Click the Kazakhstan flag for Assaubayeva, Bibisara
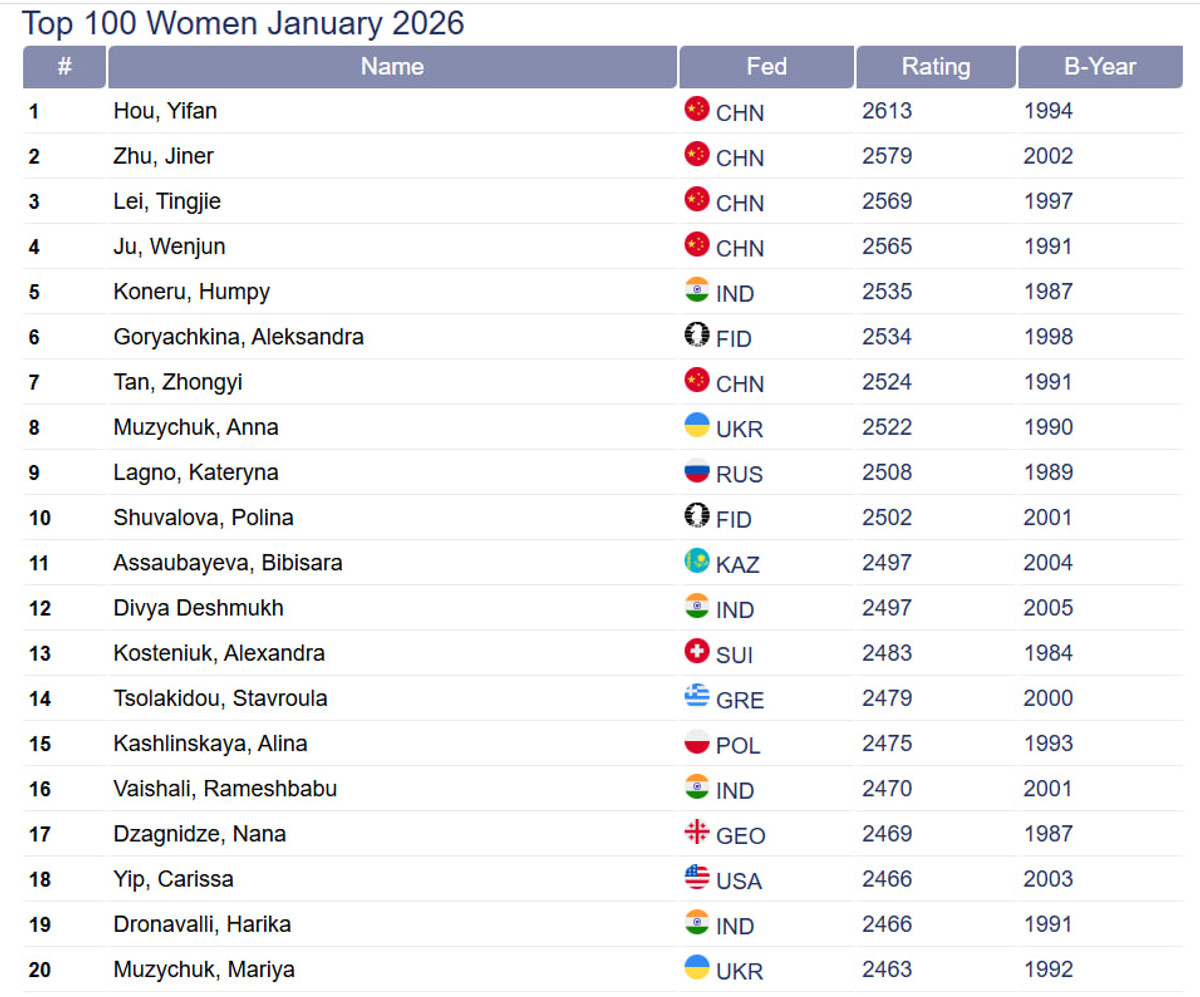This screenshot has height=997, width=1200. 697,561
